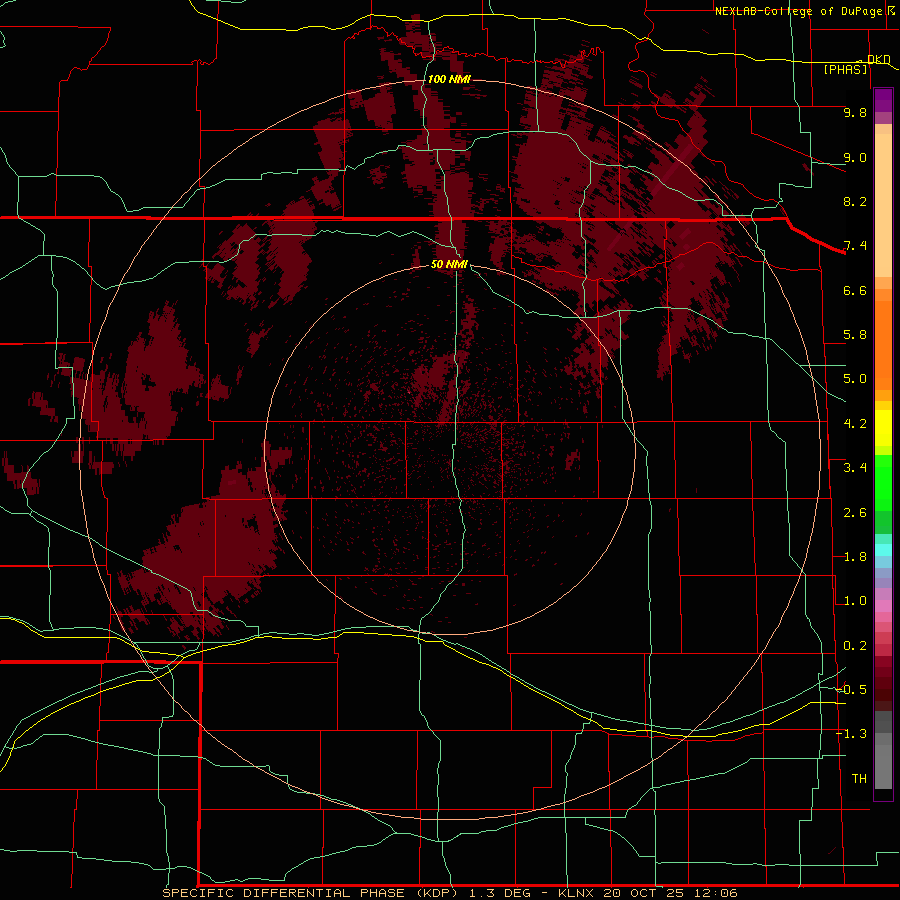Viewport: 900px width, 900px height.
Task: Click the 4.2 value on the color scale
Action: tap(855, 424)
